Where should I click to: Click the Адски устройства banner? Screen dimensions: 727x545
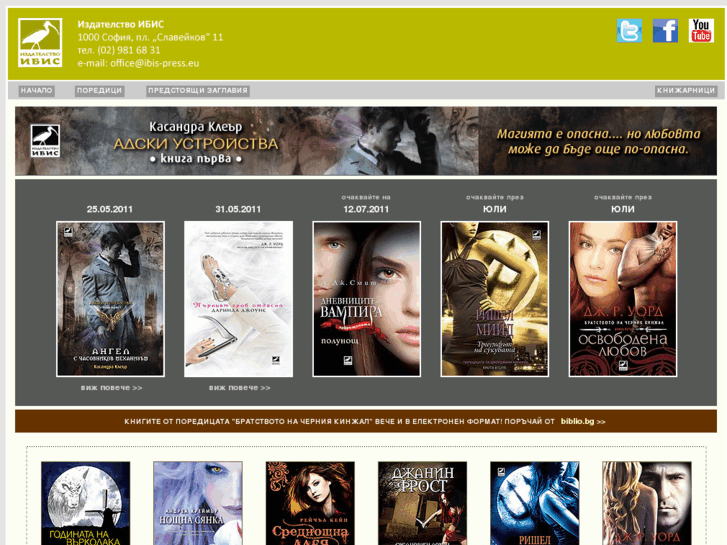pyautogui.click(x=366, y=141)
